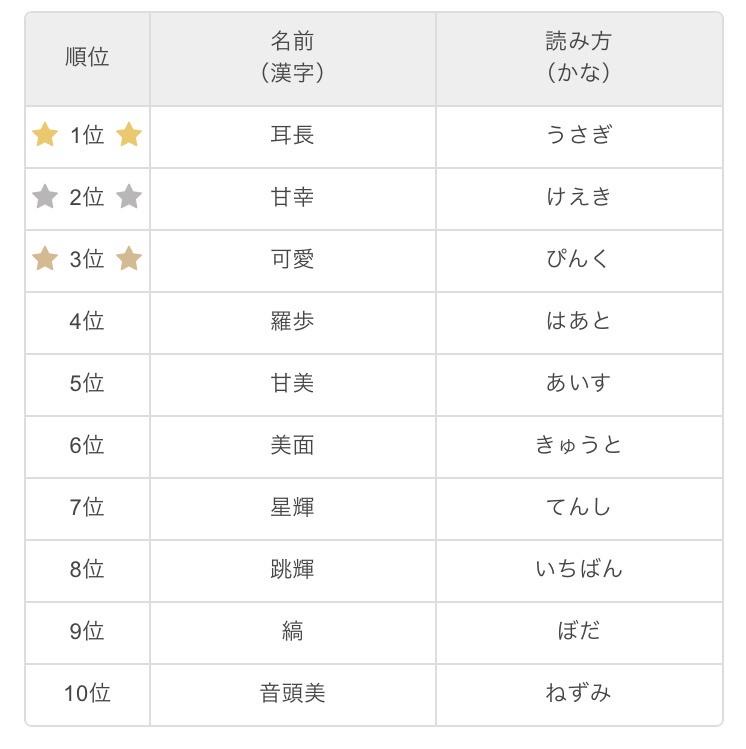746x749 pixels.
Task: Click the bronze star left of 3位
Action: 45,258
